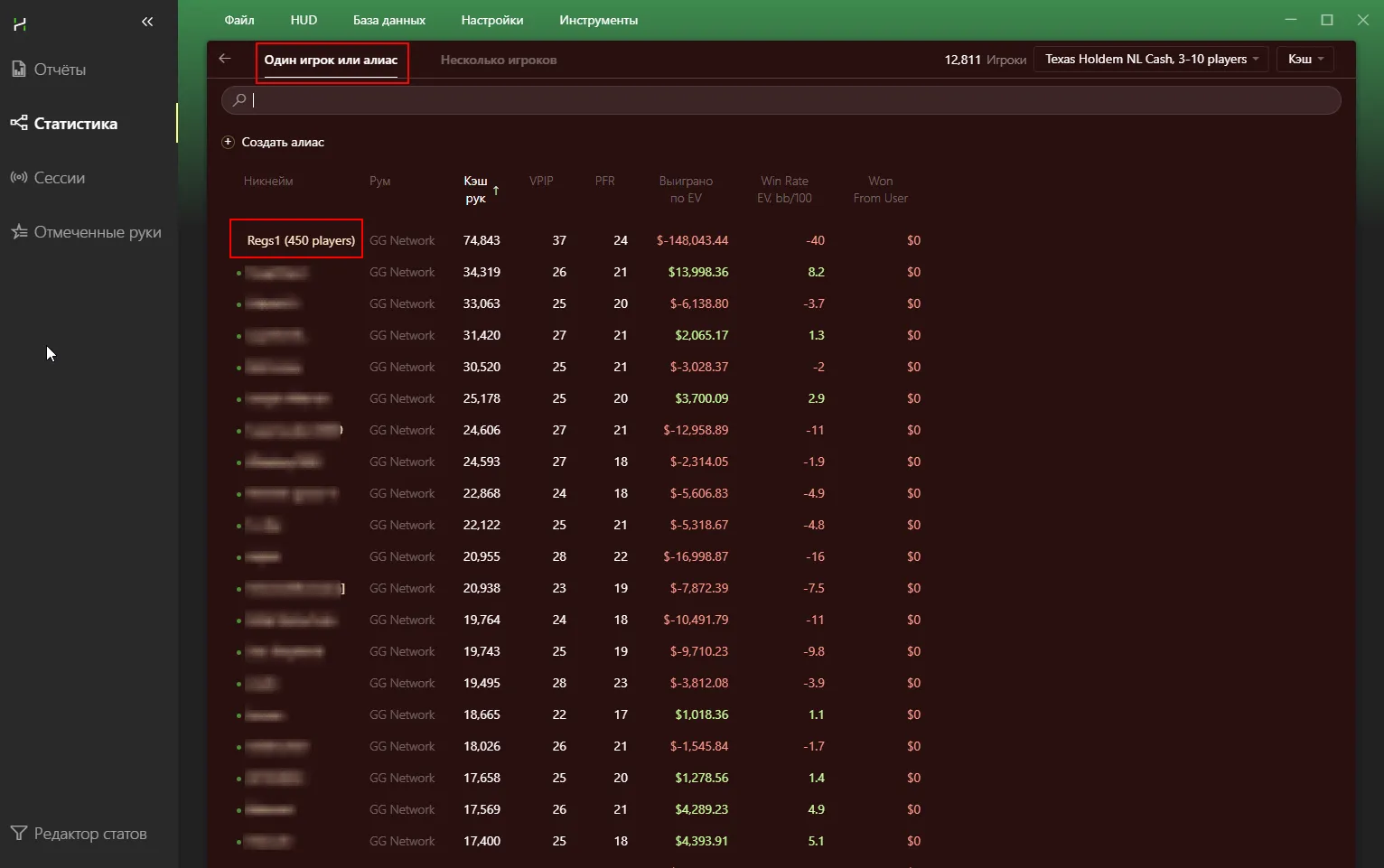The height and width of the screenshot is (868, 1384).
Task: Select the 74,843 hands cell
Action: [482, 240]
